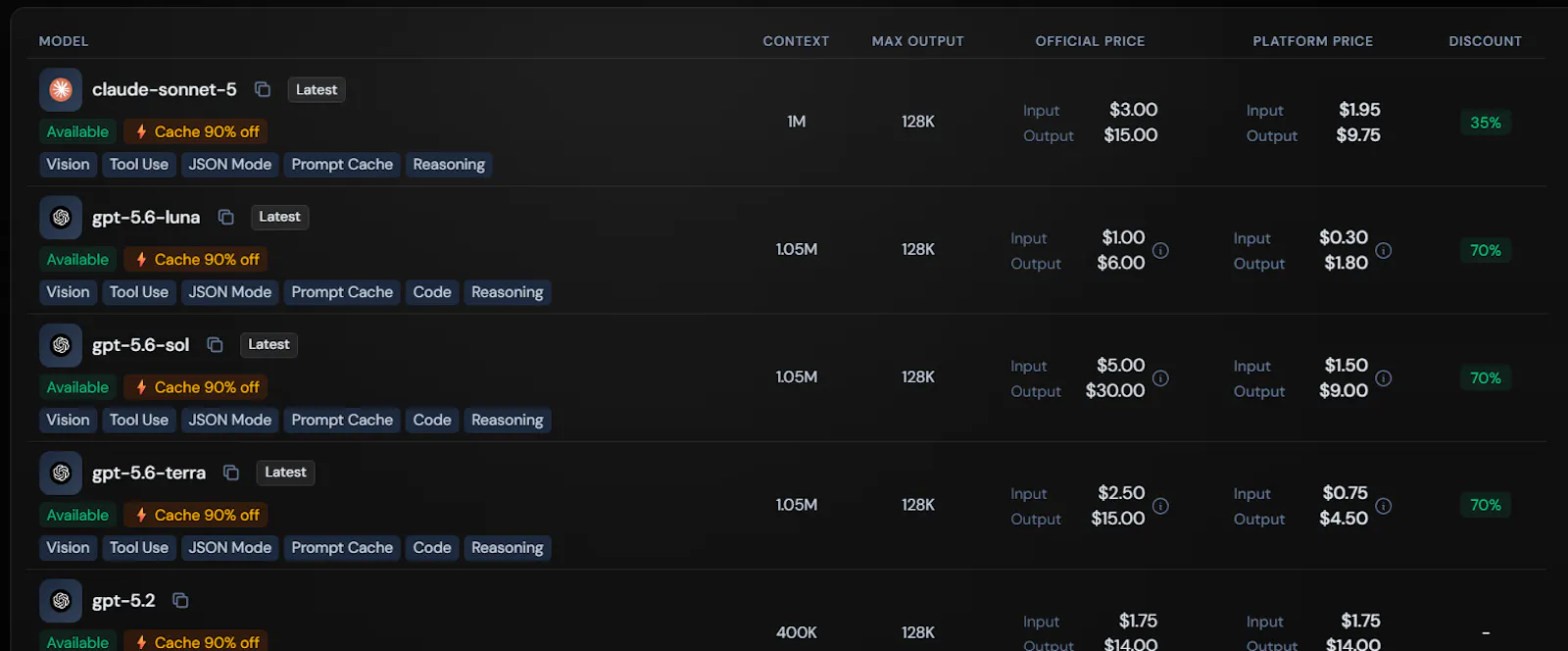
Task: Click the gpt-5.6-terra OpenAI logo
Action: coord(61,473)
